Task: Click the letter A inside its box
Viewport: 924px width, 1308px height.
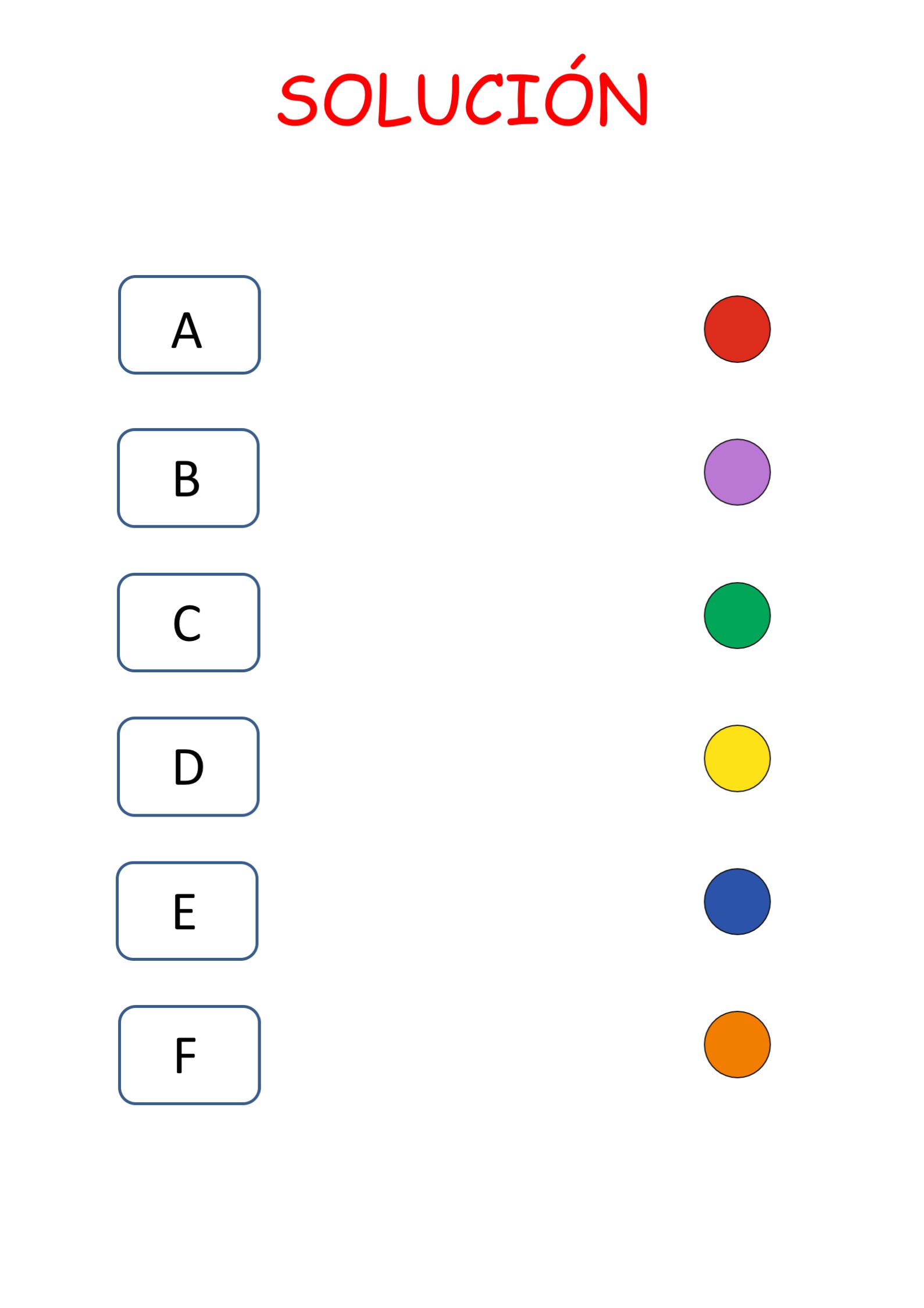Action: pyautogui.click(x=187, y=330)
